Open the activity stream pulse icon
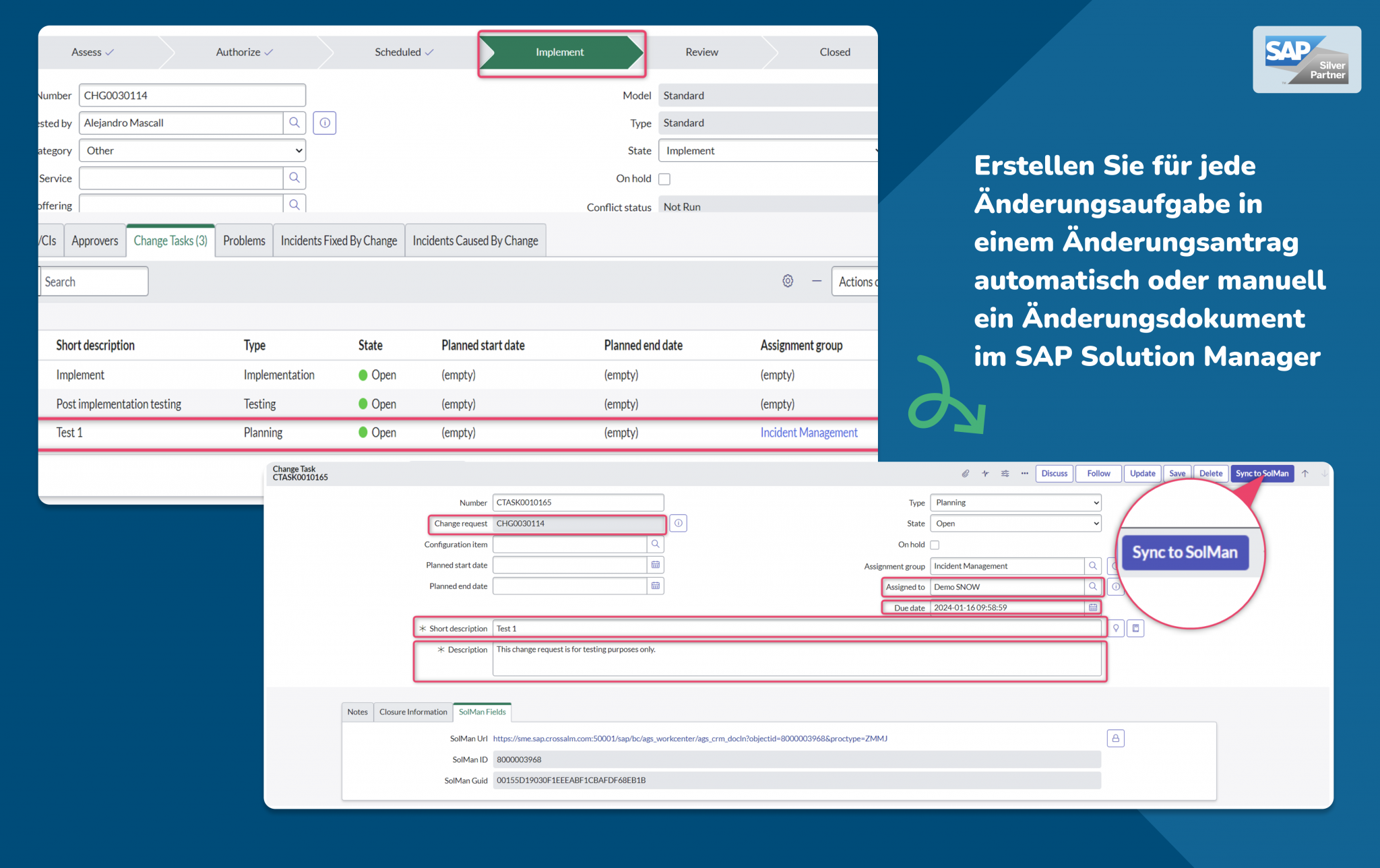The image size is (1380, 868). (985, 473)
